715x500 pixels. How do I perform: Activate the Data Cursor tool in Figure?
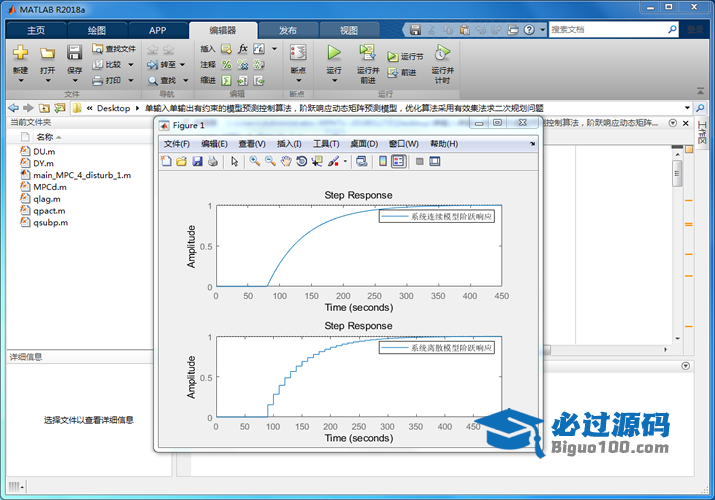point(317,161)
